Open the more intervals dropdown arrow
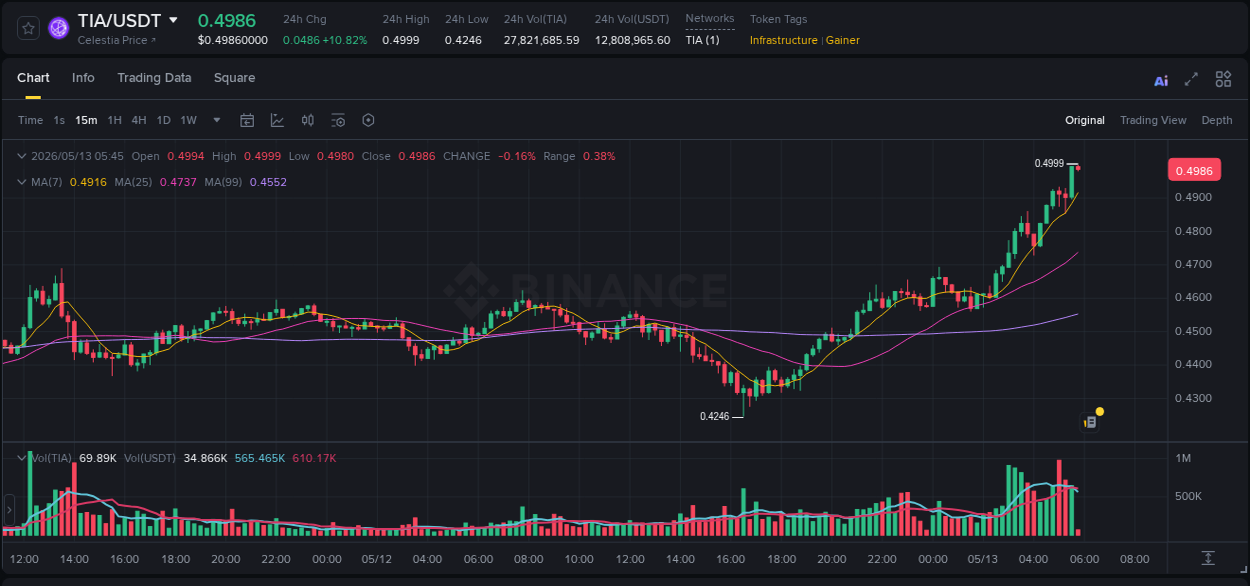The width and height of the screenshot is (1250, 586). 217,120
